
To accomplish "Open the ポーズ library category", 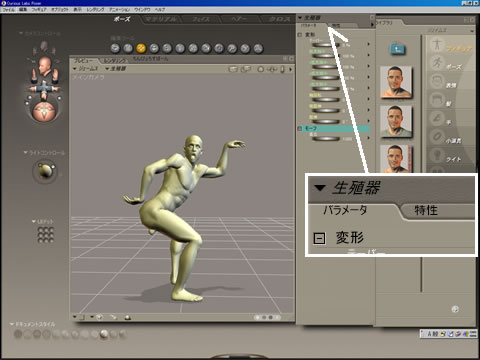I will tap(454, 67).
